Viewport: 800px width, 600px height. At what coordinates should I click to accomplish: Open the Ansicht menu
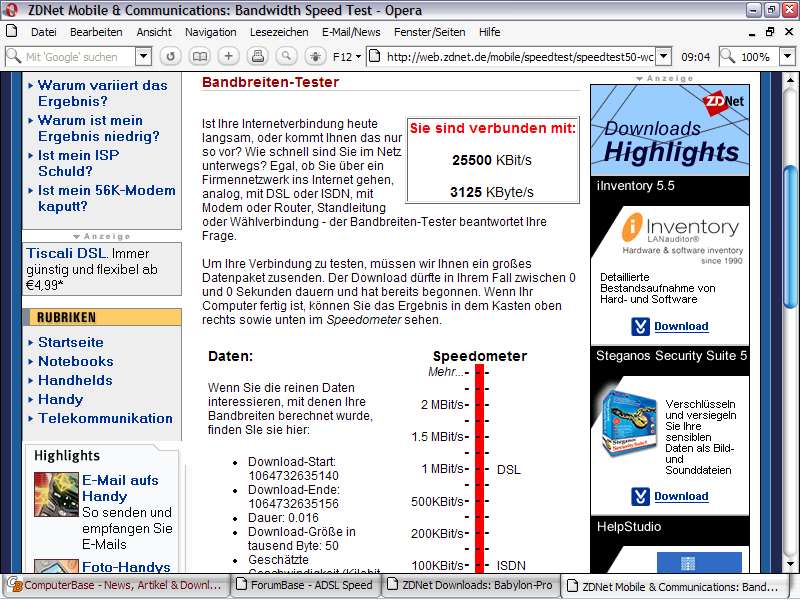(x=154, y=32)
